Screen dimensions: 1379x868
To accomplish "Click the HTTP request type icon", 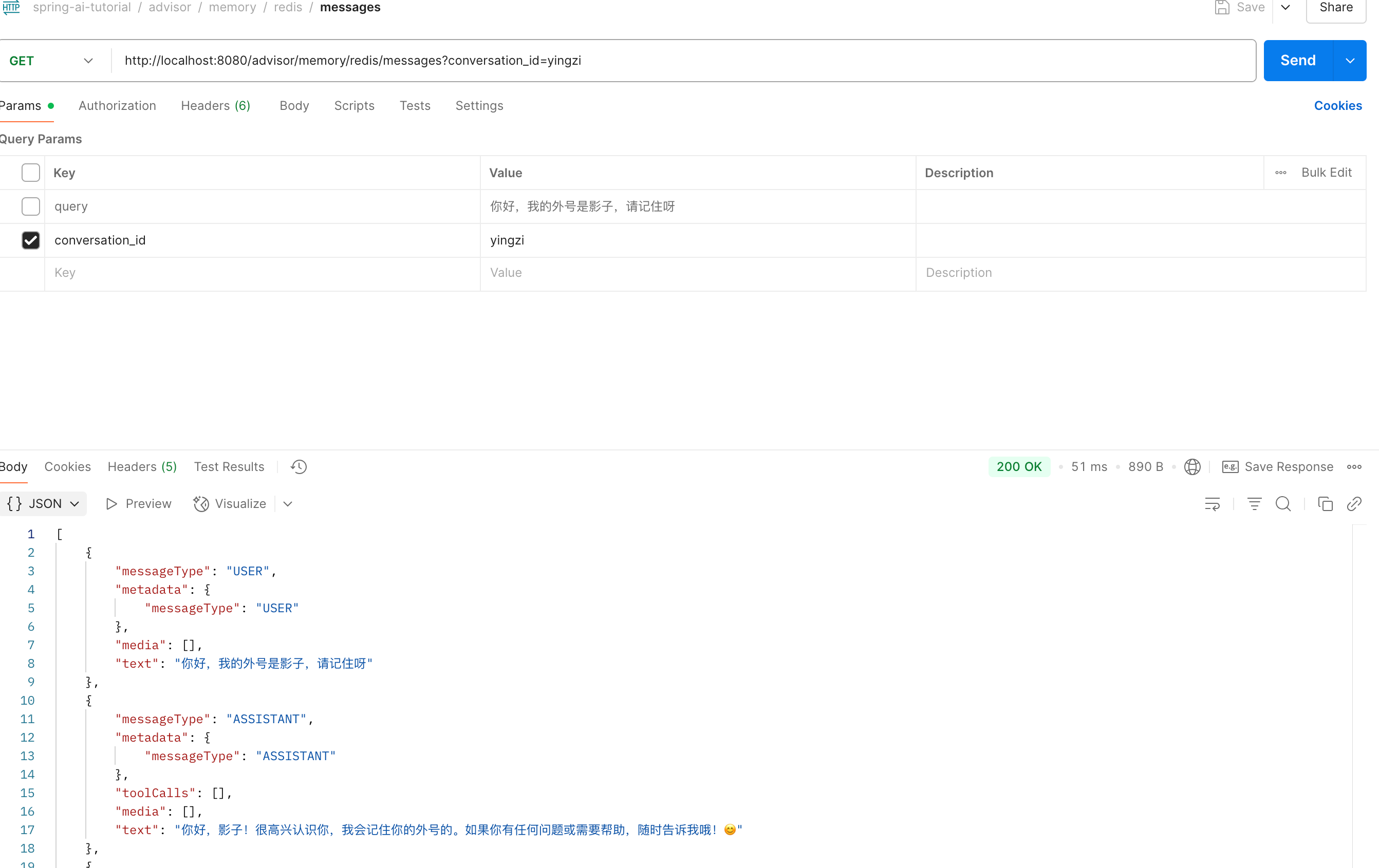I will click(11, 7).
